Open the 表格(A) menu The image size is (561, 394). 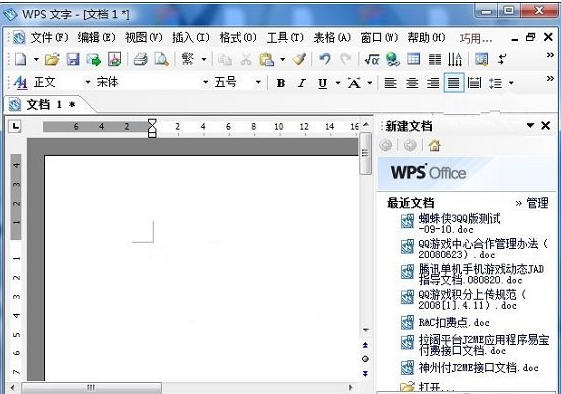pos(332,37)
